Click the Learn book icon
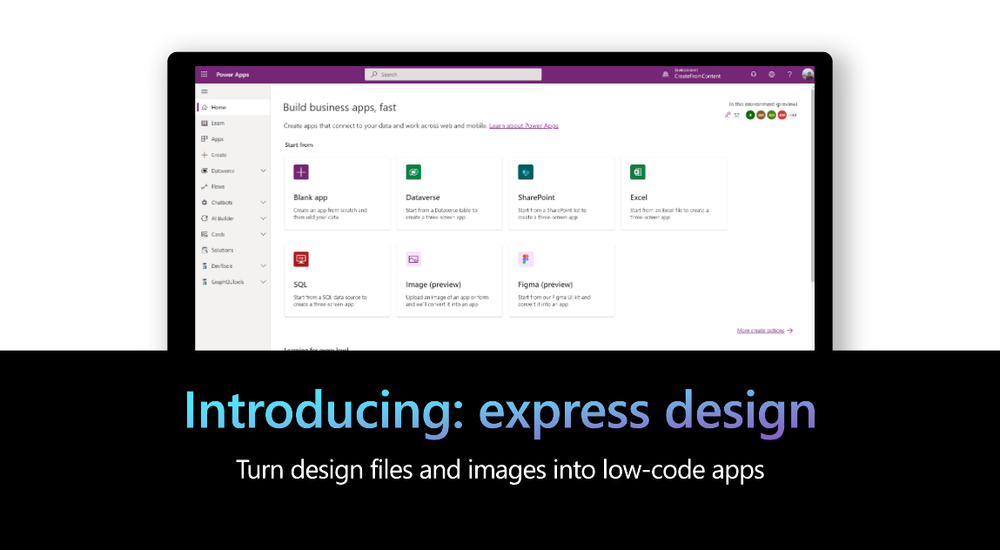The height and width of the screenshot is (550, 1000). (x=204, y=123)
